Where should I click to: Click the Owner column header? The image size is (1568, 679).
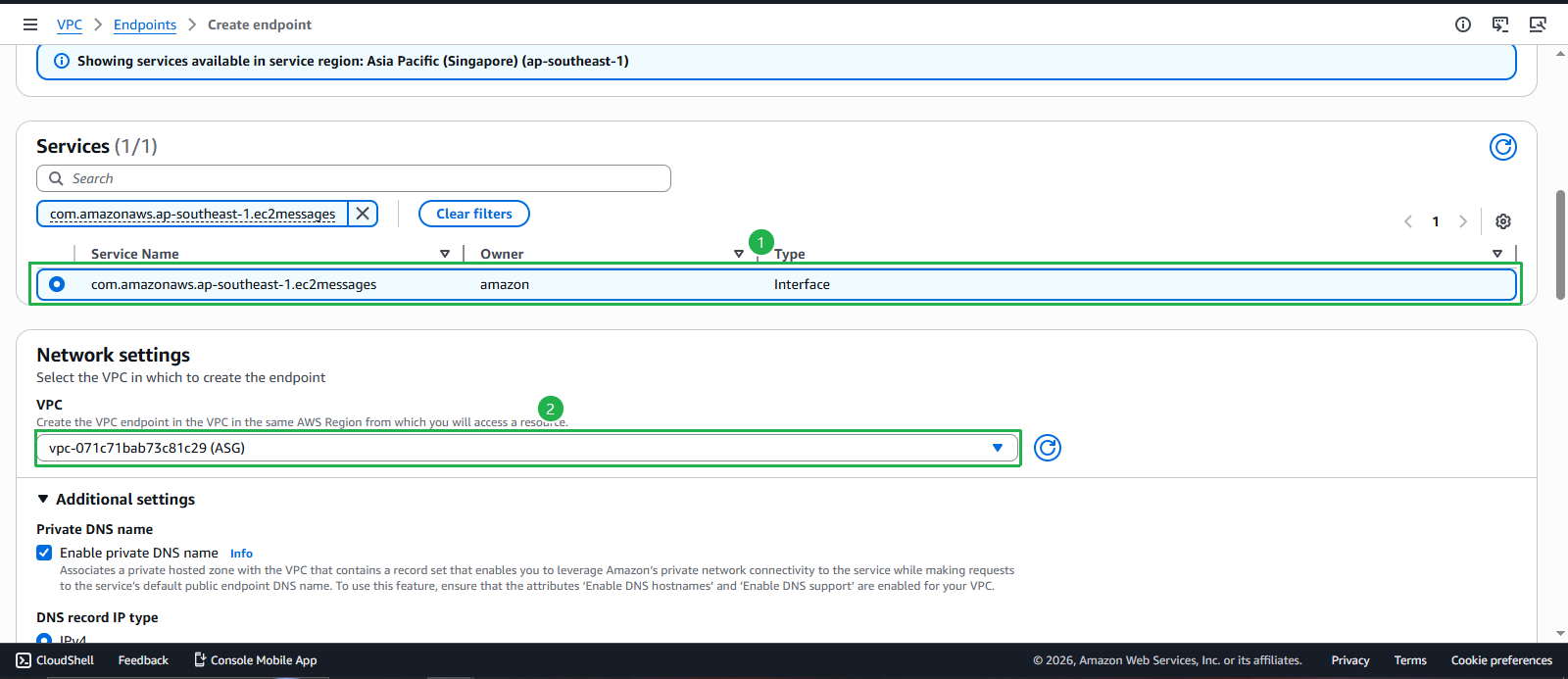pyautogui.click(x=502, y=254)
